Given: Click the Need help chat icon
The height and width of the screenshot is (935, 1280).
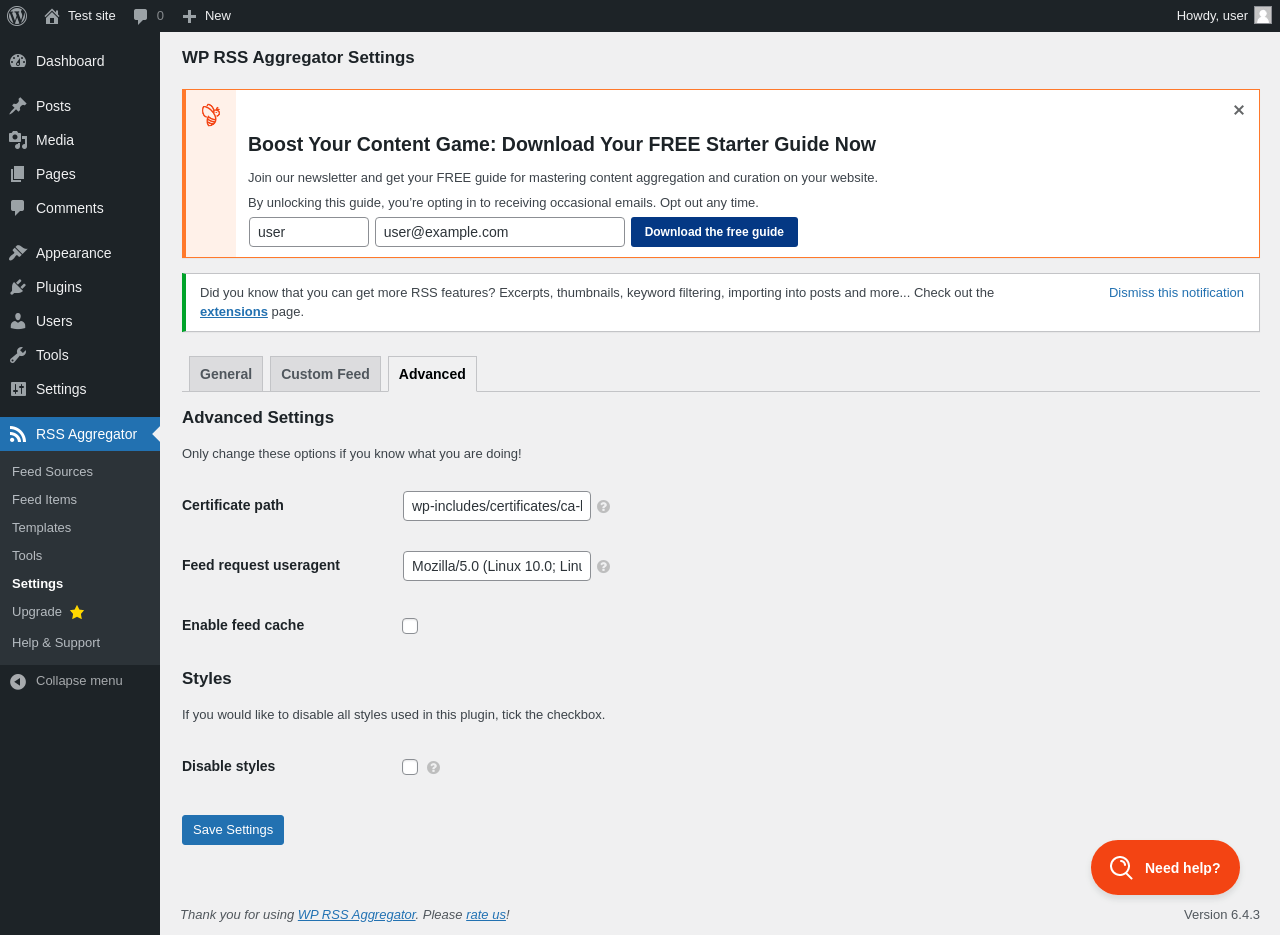Looking at the screenshot, I should (x=1121, y=868).
